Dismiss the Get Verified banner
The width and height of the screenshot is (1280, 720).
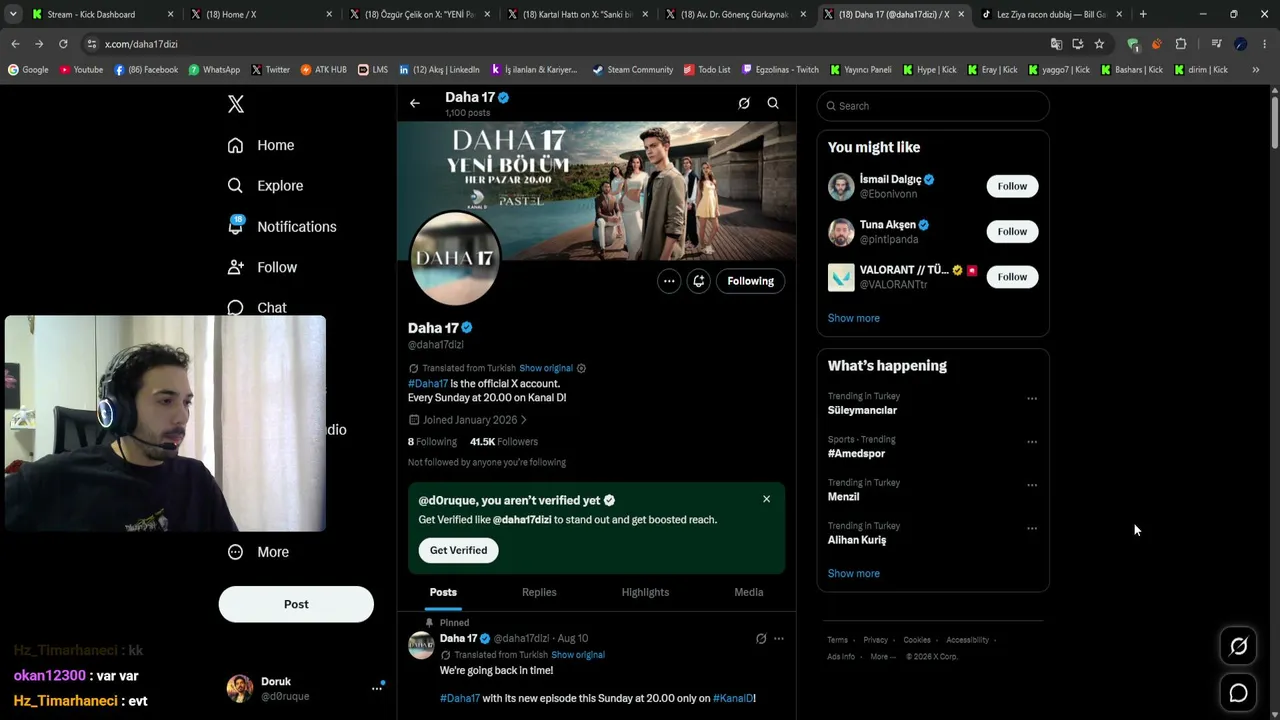pyautogui.click(x=767, y=499)
